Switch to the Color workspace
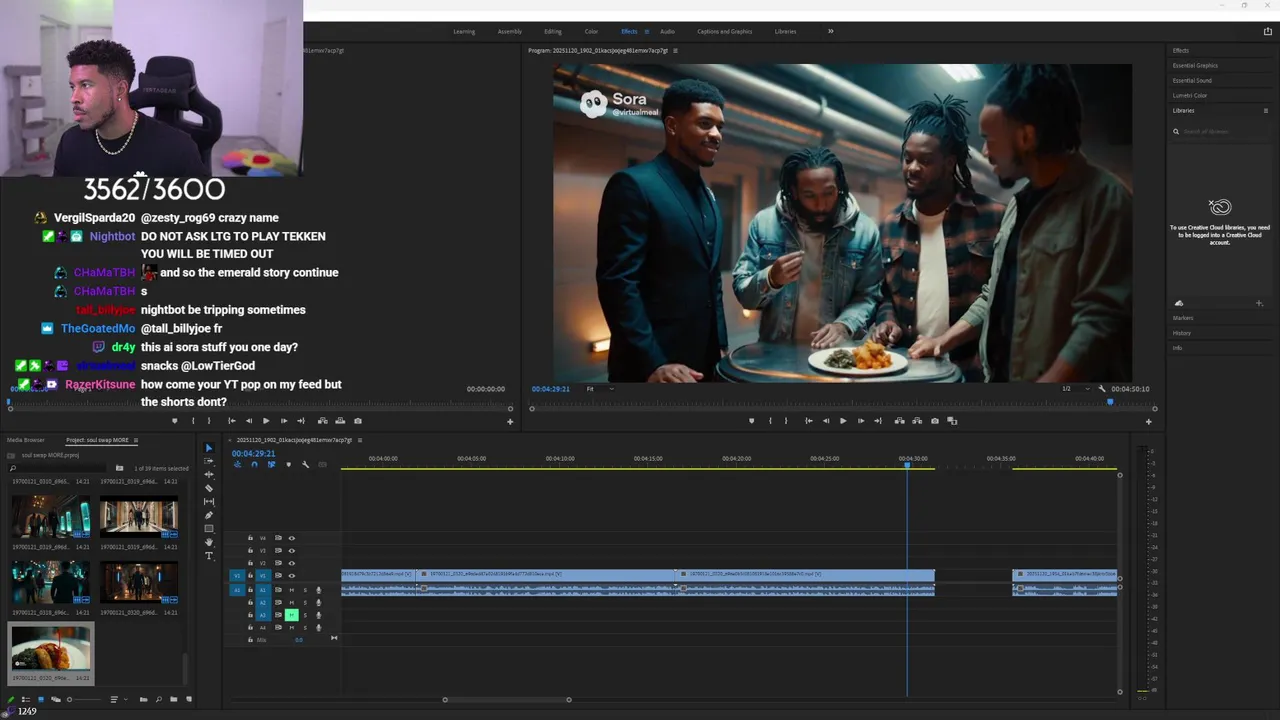Image resolution: width=1280 pixels, height=720 pixels. 591,32
